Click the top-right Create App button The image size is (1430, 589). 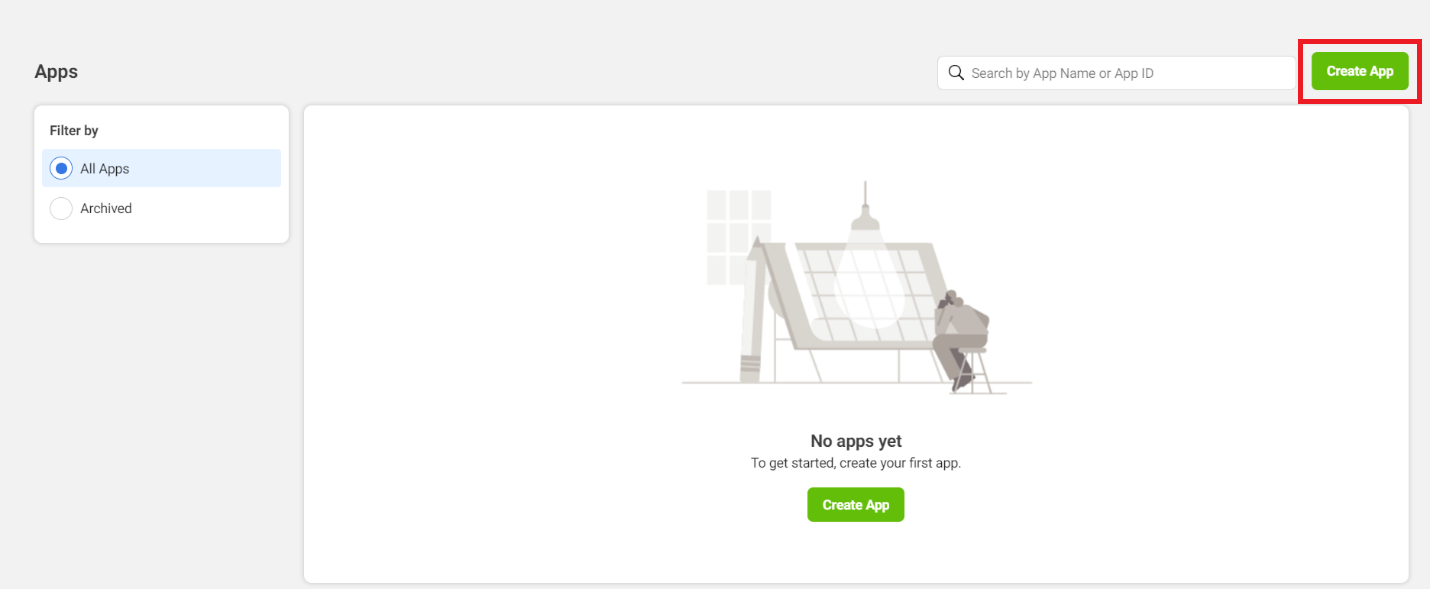pos(1359,71)
